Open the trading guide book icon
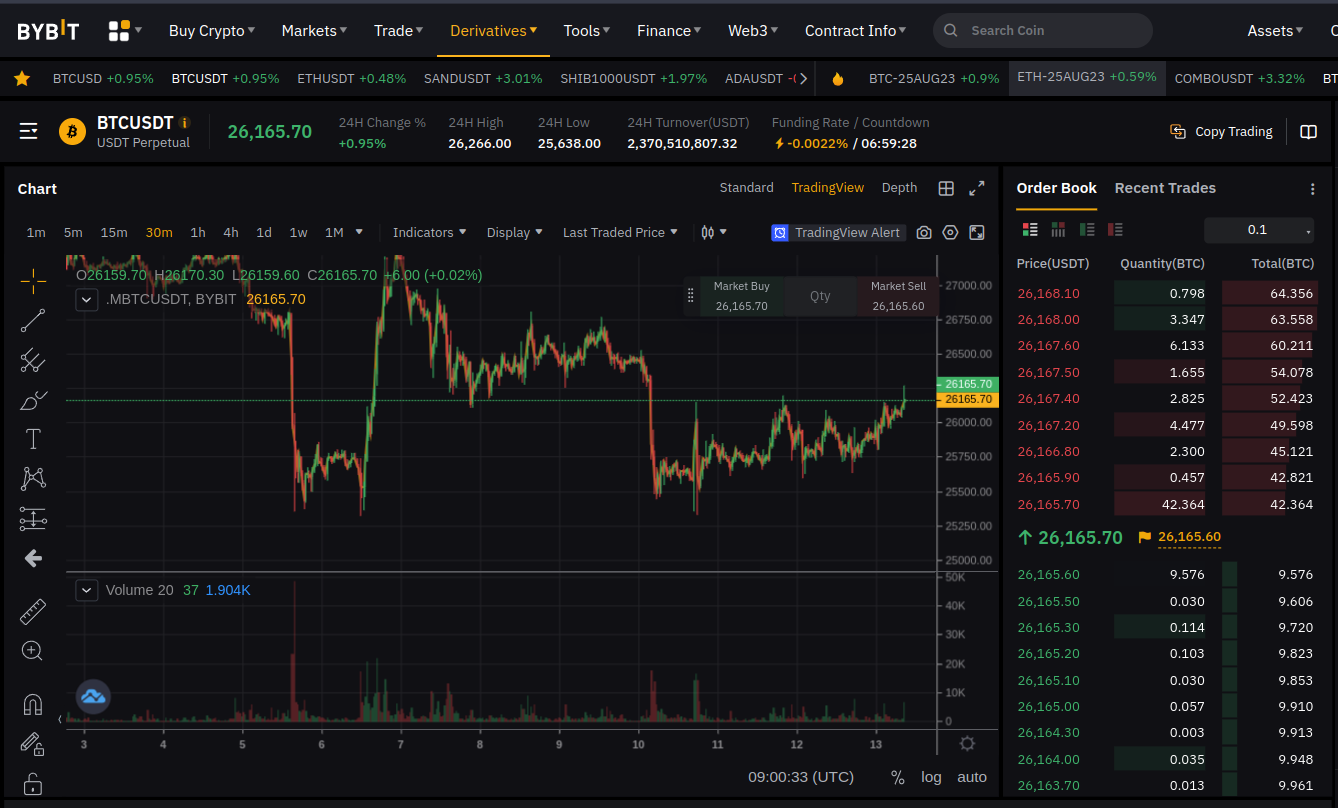Screen dimensions: 1338x808 coord(1308,132)
